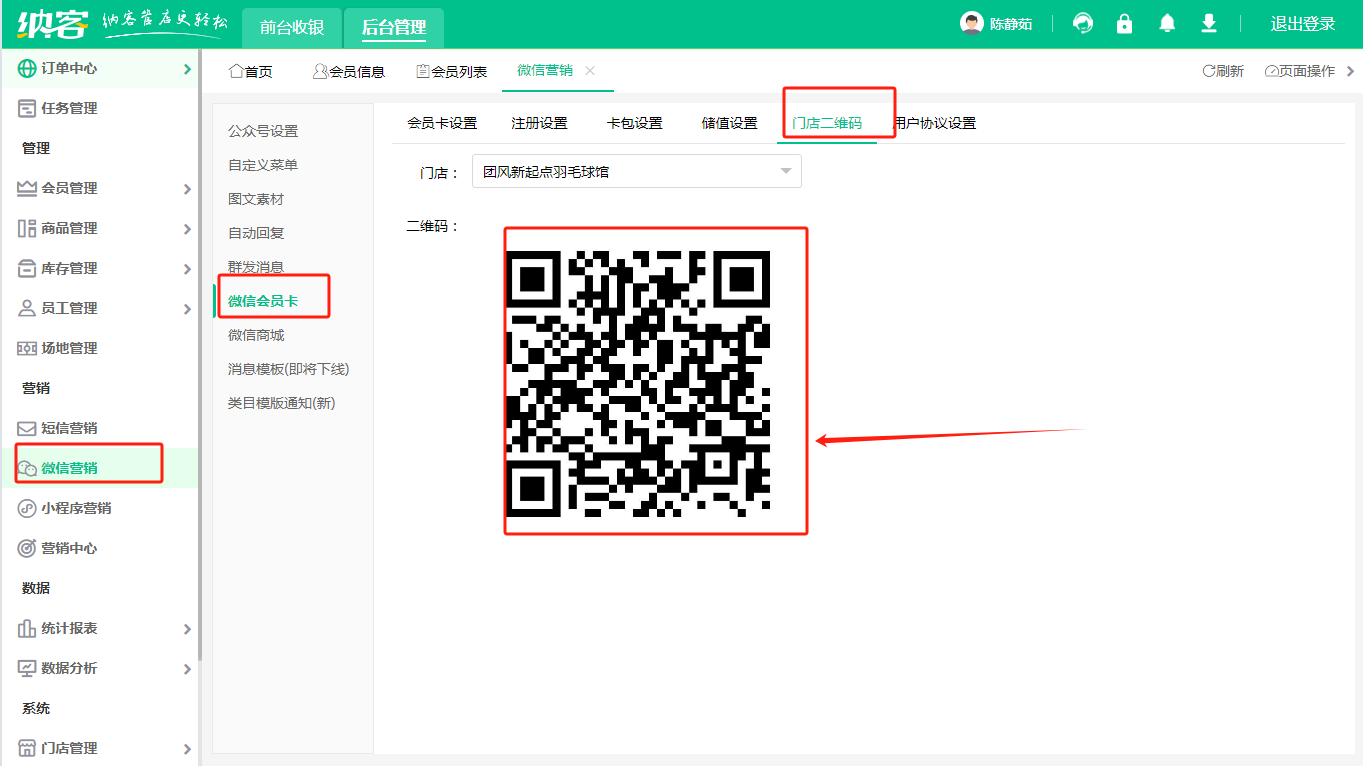Open 营销中心 in the sidebar
1363x766 pixels.
point(69,548)
